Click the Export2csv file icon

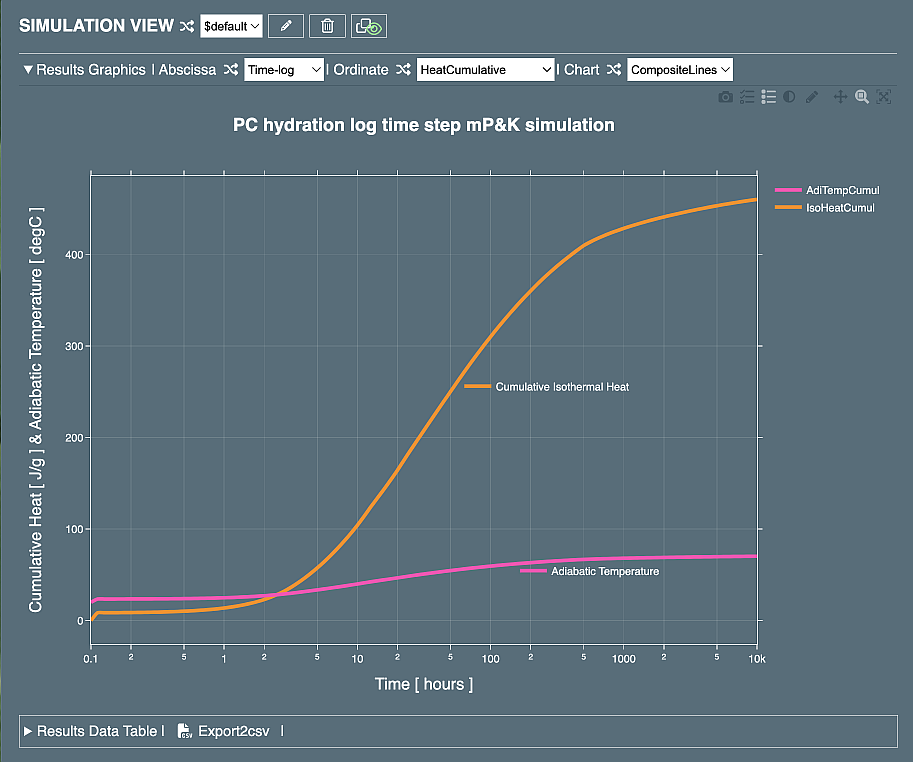(x=185, y=731)
